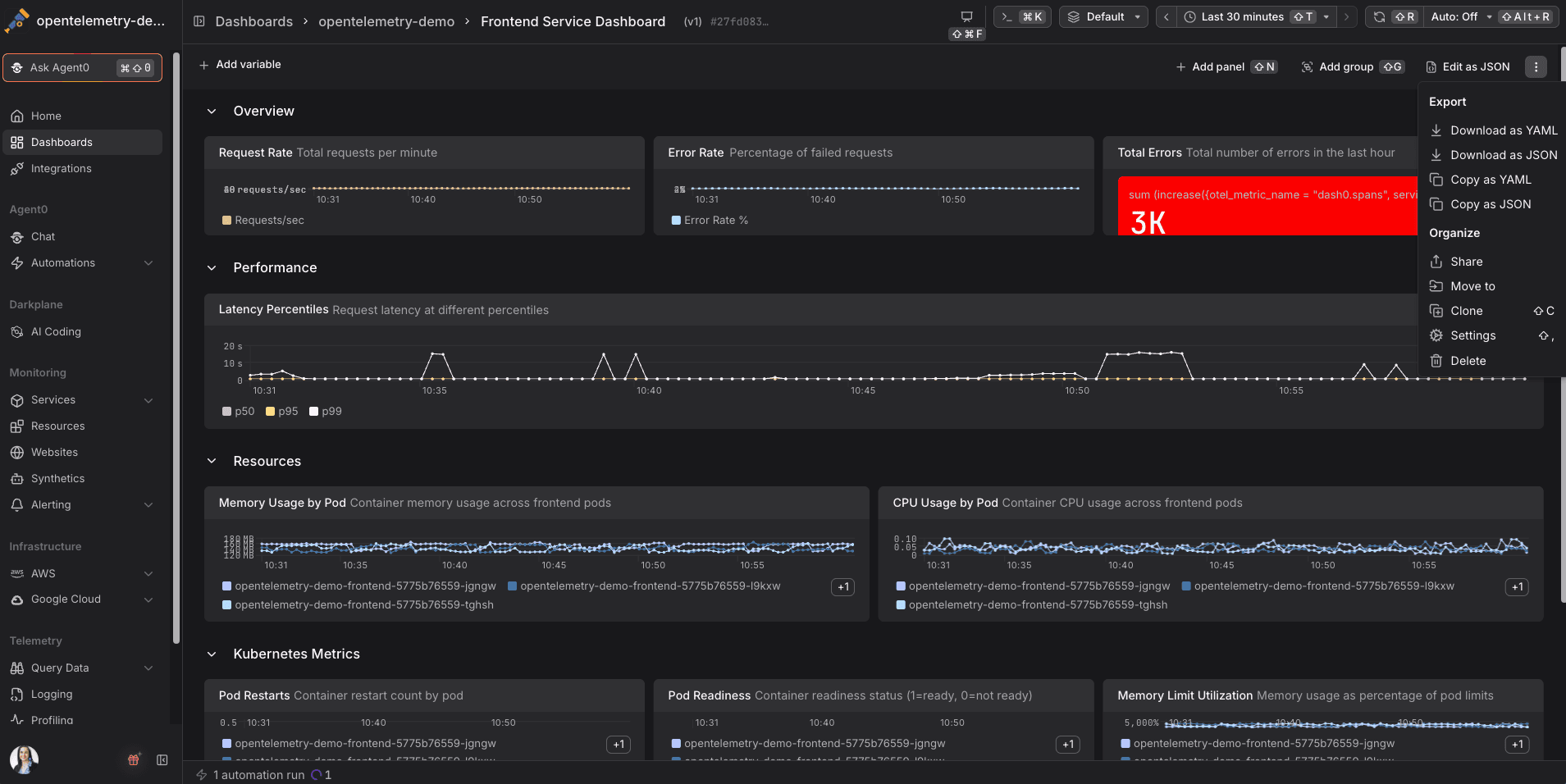Clone the dashboard from the menu
Image resolution: width=1566 pixels, height=784 pixels.
click(1493, 311)
